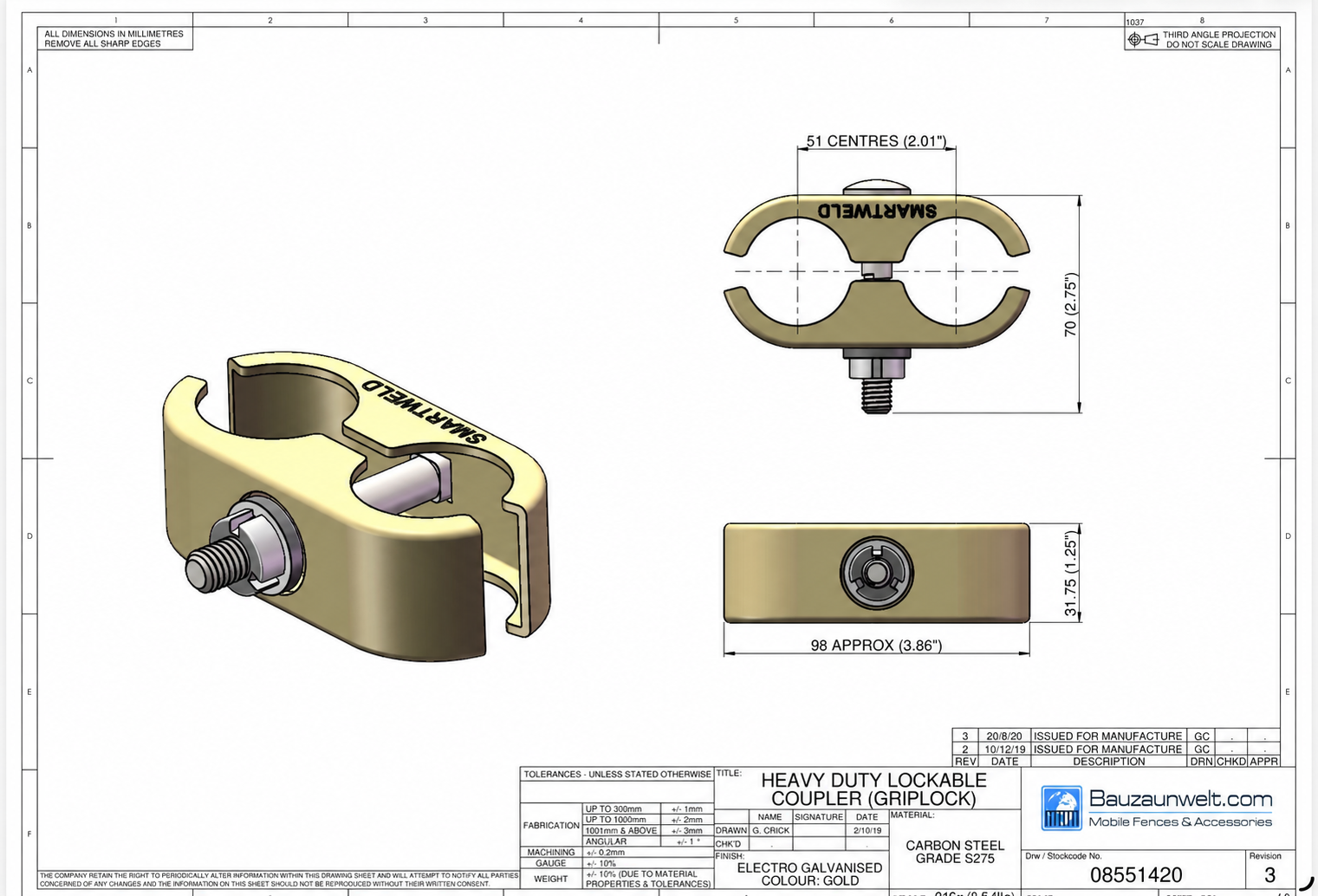Select stockcode number '08551420'
This screenshot has height=896, width=1318.
tap(1136, 875)
